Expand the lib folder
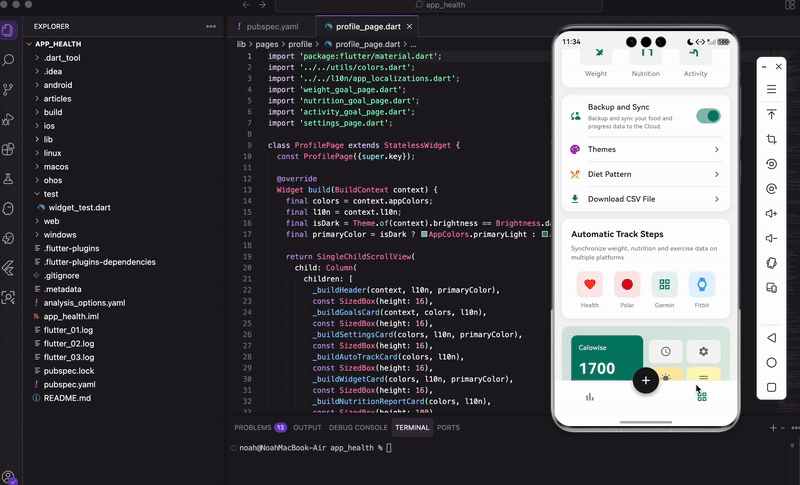Screen dimensions: 800x485 click(x=47, y=139)
